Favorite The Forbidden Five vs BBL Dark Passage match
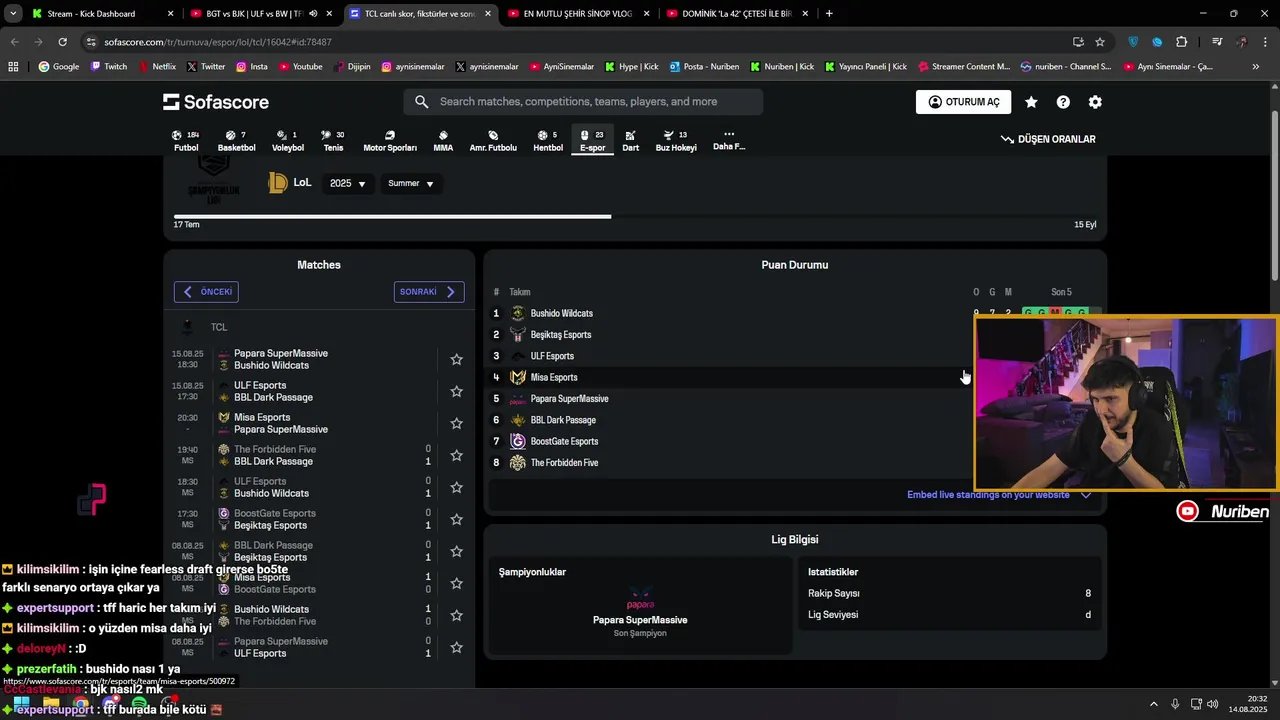 (456, 455)
